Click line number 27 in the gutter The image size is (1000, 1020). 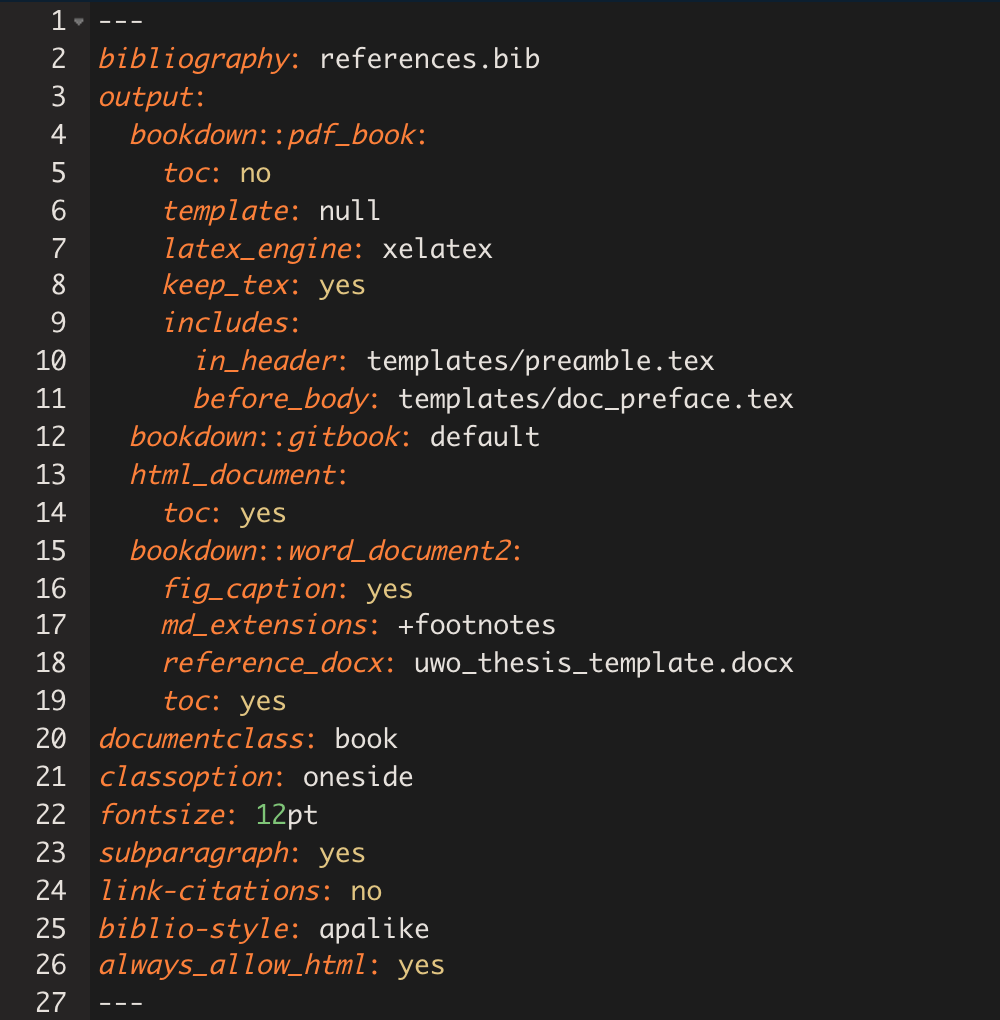50,1003
